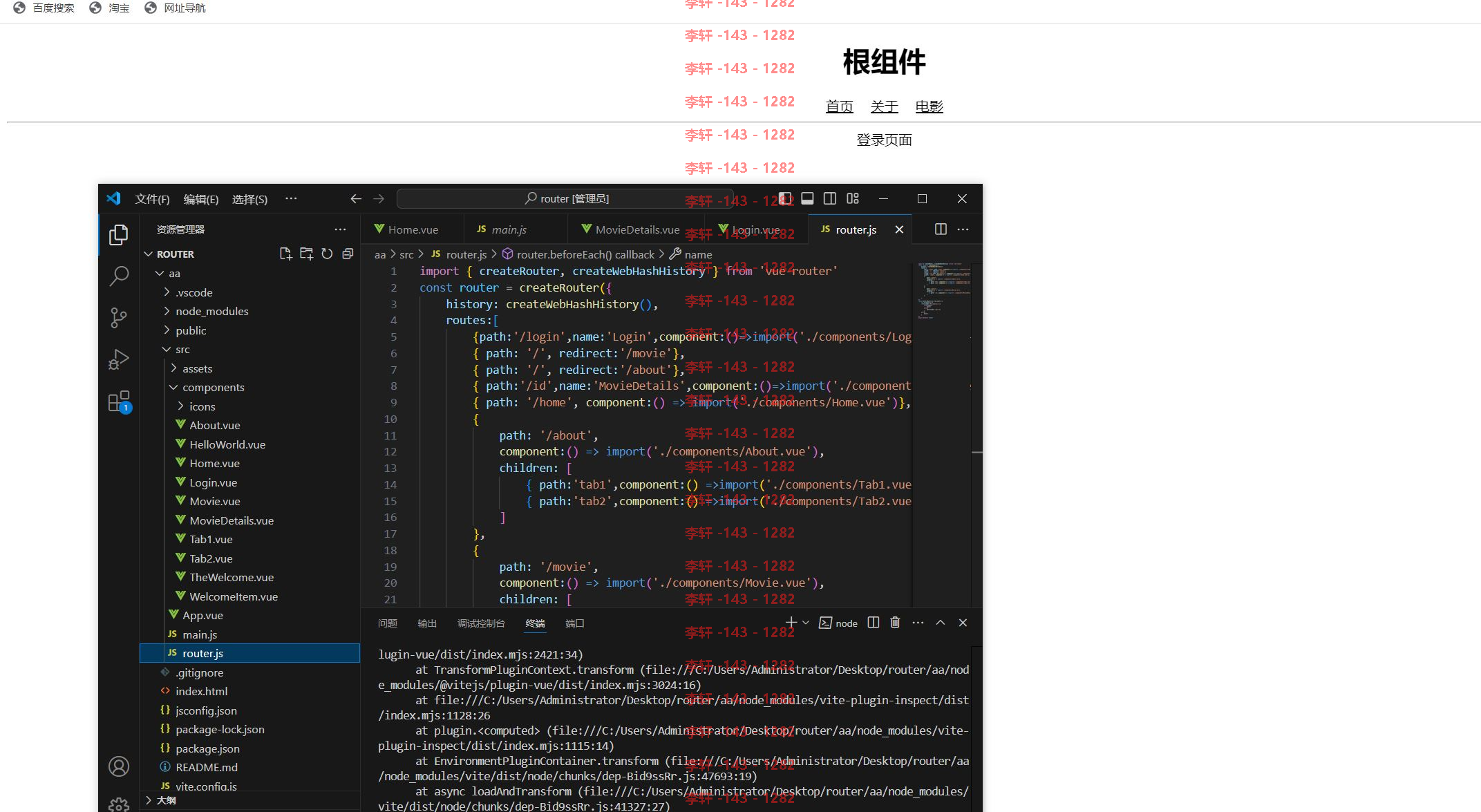
Task: Switch to the Home.vue editor tab
Action: (x=413, y=229)
